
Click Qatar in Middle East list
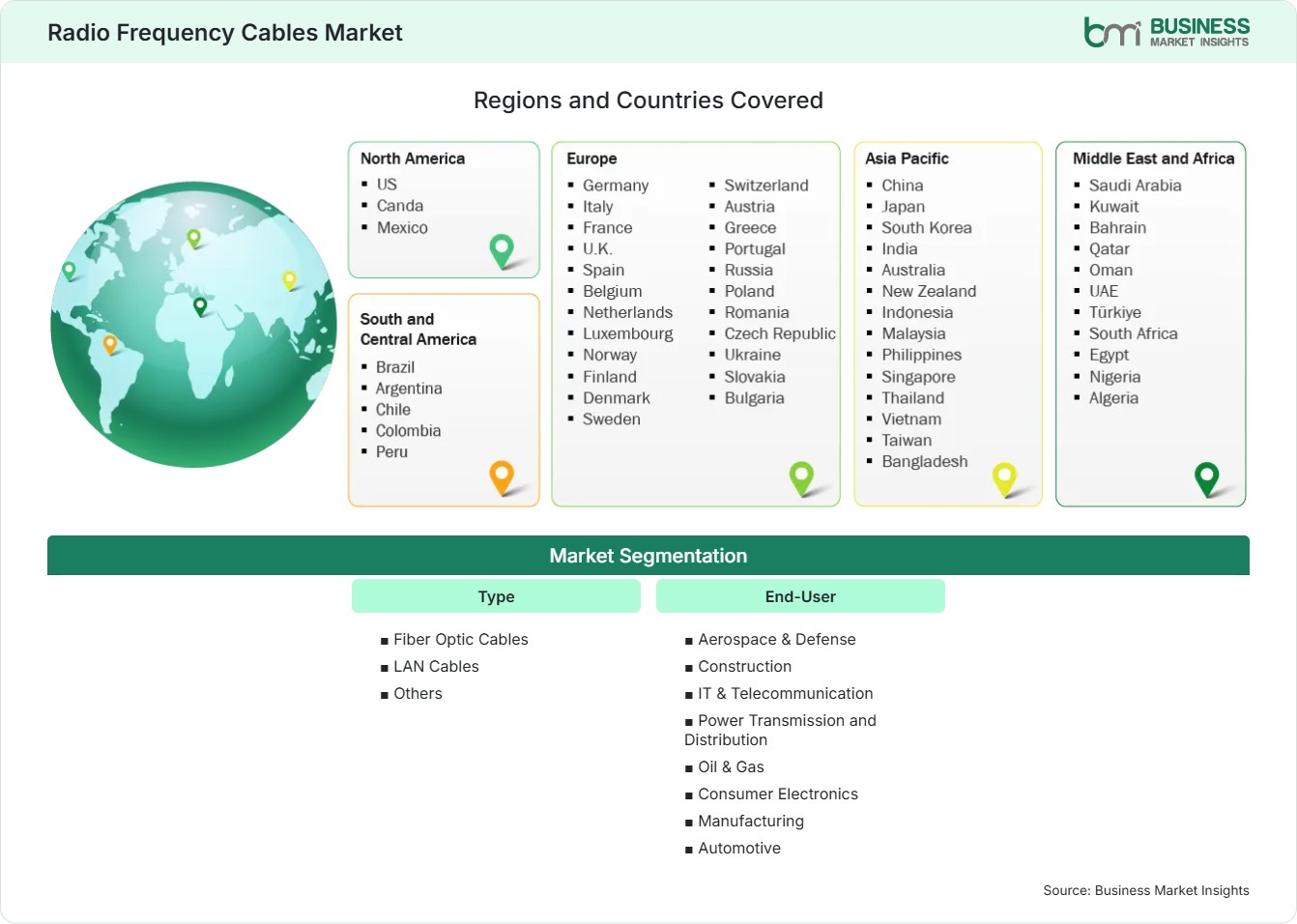[1110, 249]
